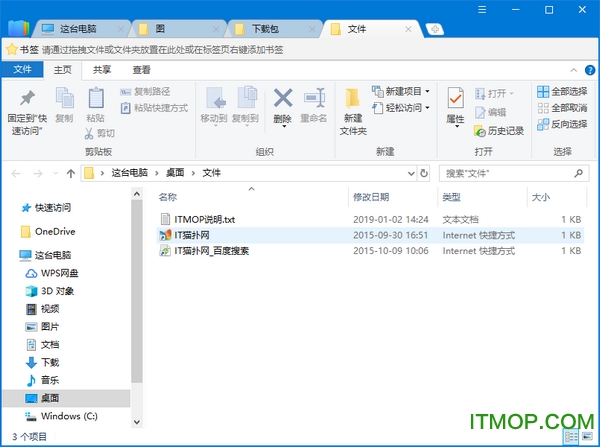
Task: Select the ITMOP说明.txt file
Action: (370, 219)
